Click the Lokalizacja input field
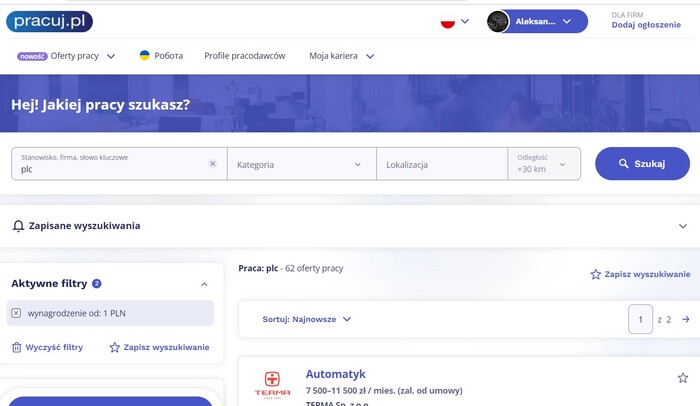700x406 pixels. click(x=442, y=164)
